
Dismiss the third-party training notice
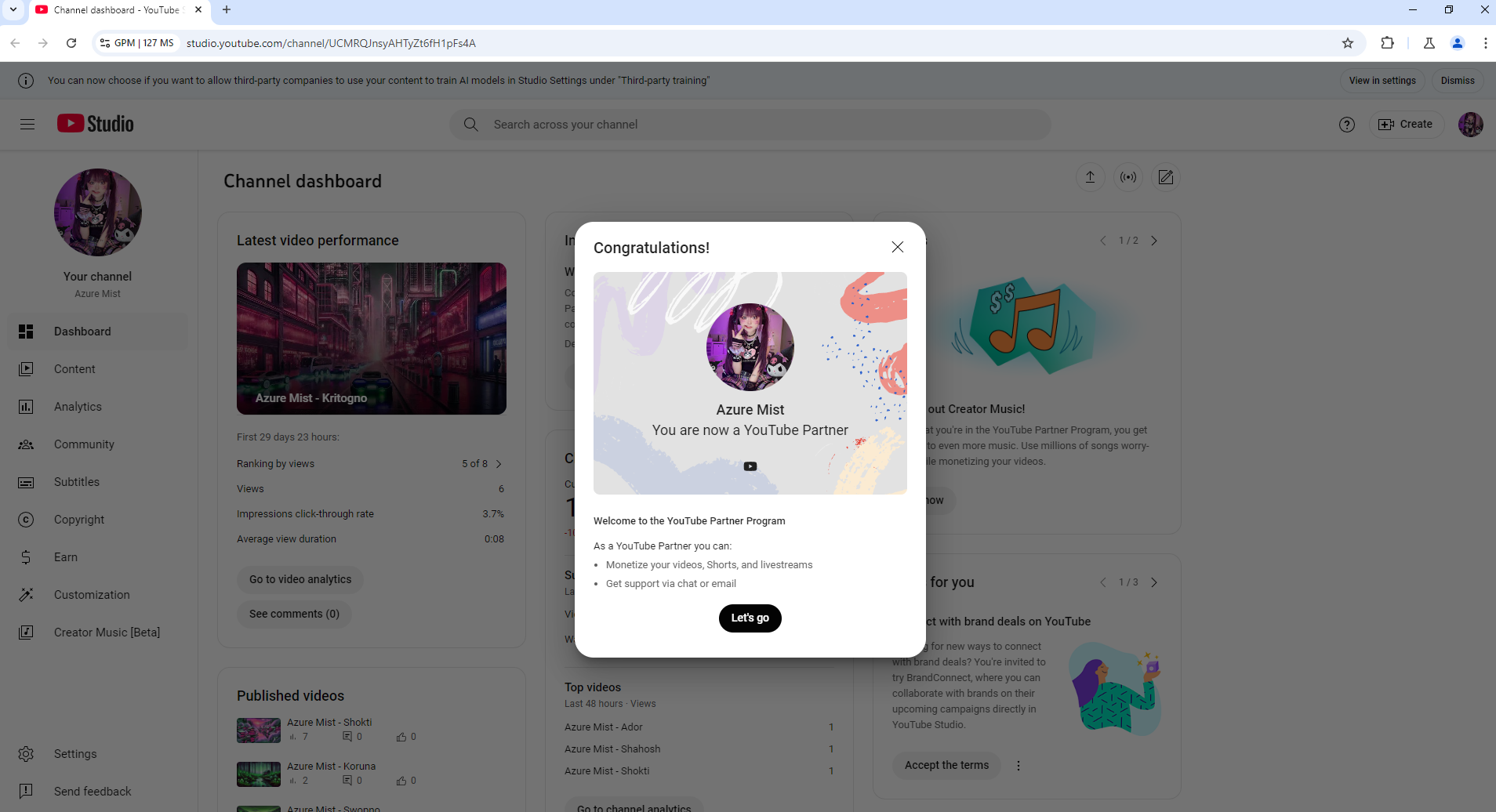pos(1458,81)
